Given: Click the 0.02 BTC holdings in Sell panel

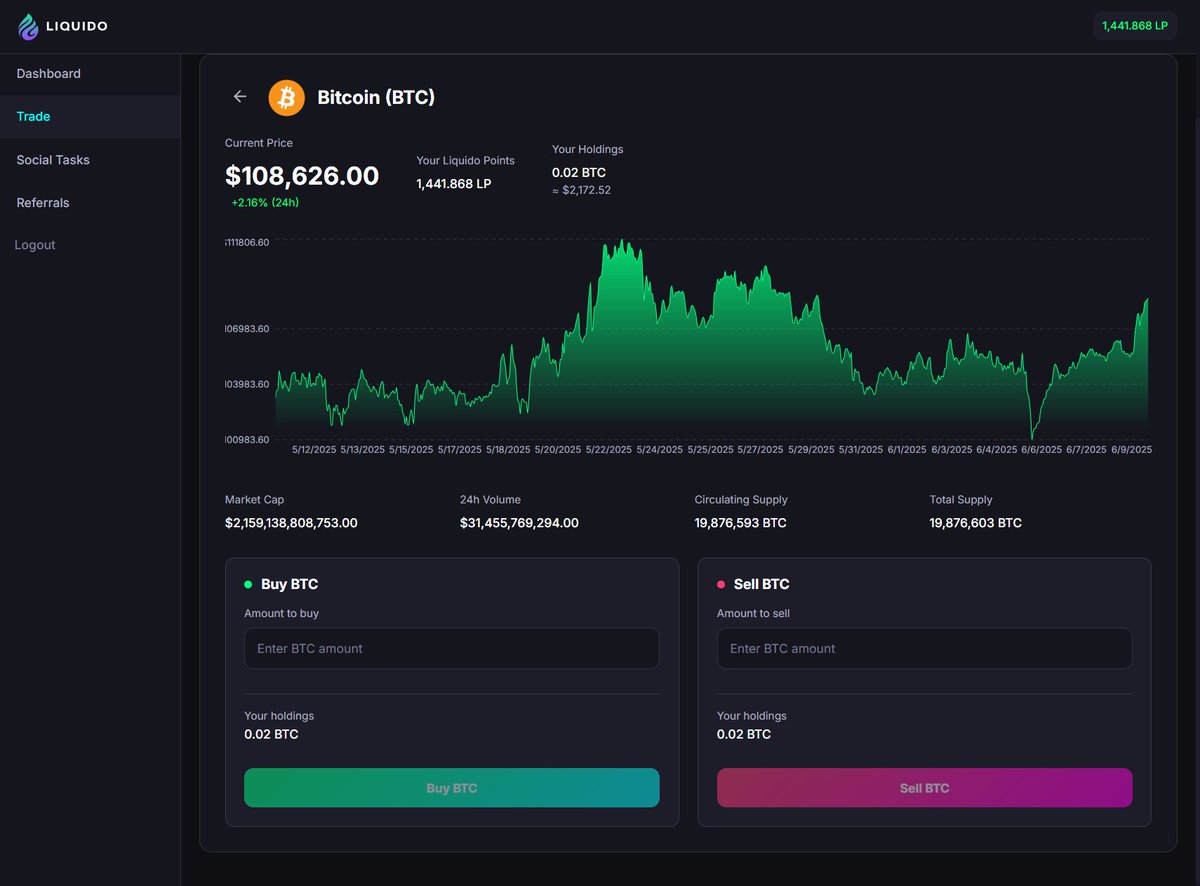Looking at the screenshot, I should [x=744, y=734].
